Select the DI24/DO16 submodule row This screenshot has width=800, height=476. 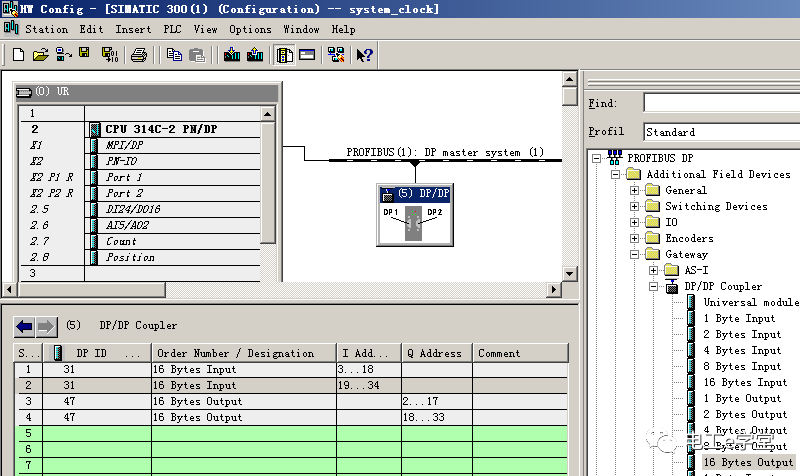click(x=140, y=209)
